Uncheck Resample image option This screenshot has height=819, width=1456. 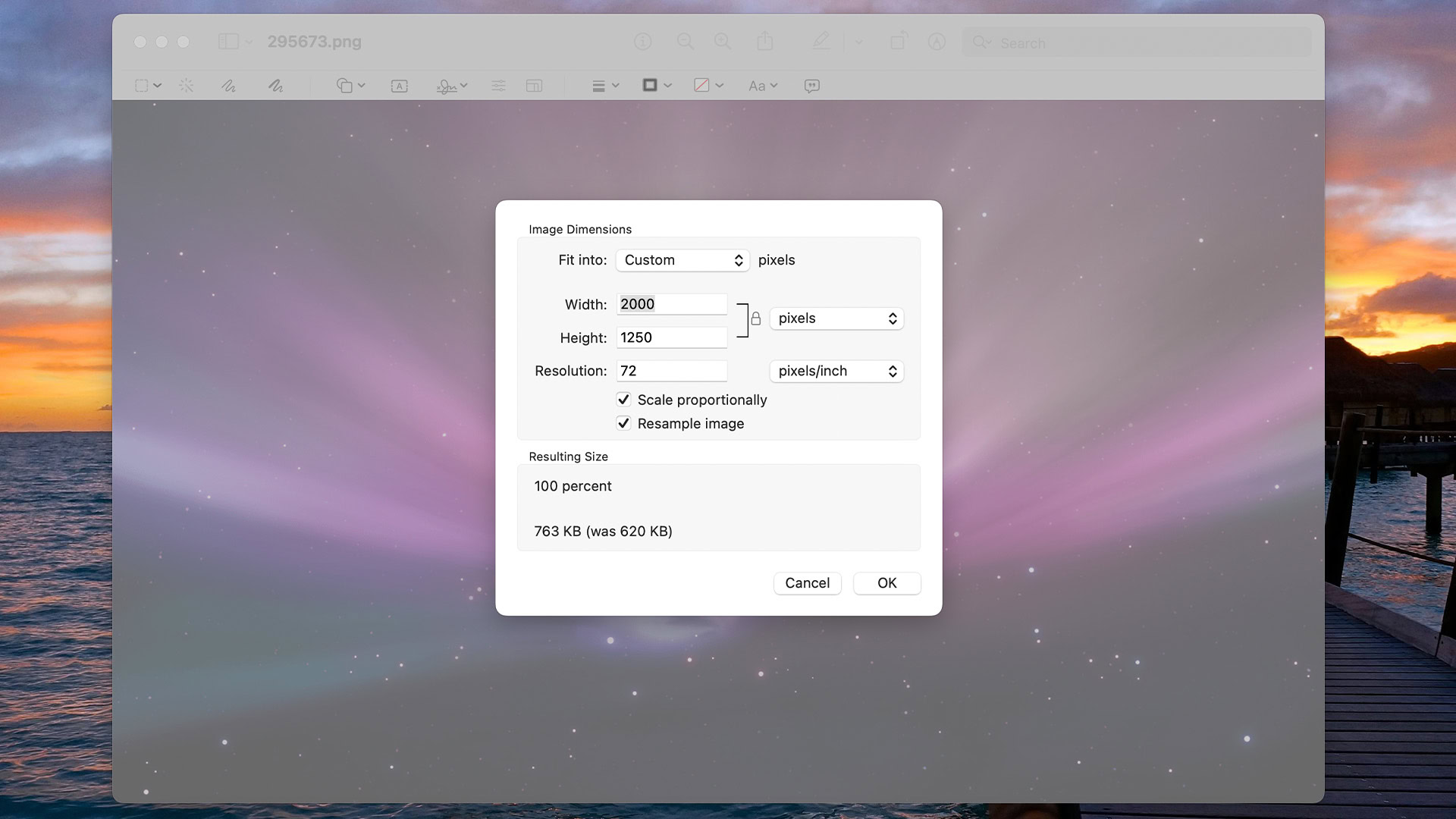[x=623, y=423]
